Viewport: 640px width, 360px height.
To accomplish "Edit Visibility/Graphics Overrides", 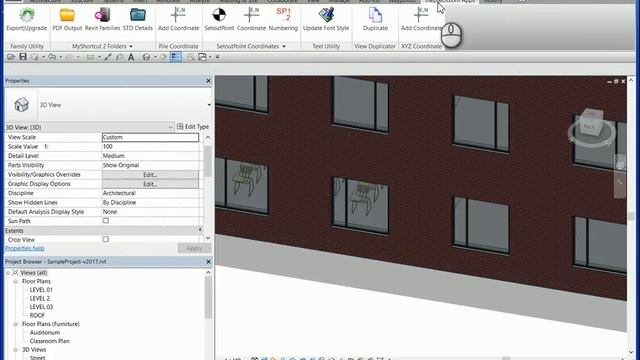I will coord(150,175).
